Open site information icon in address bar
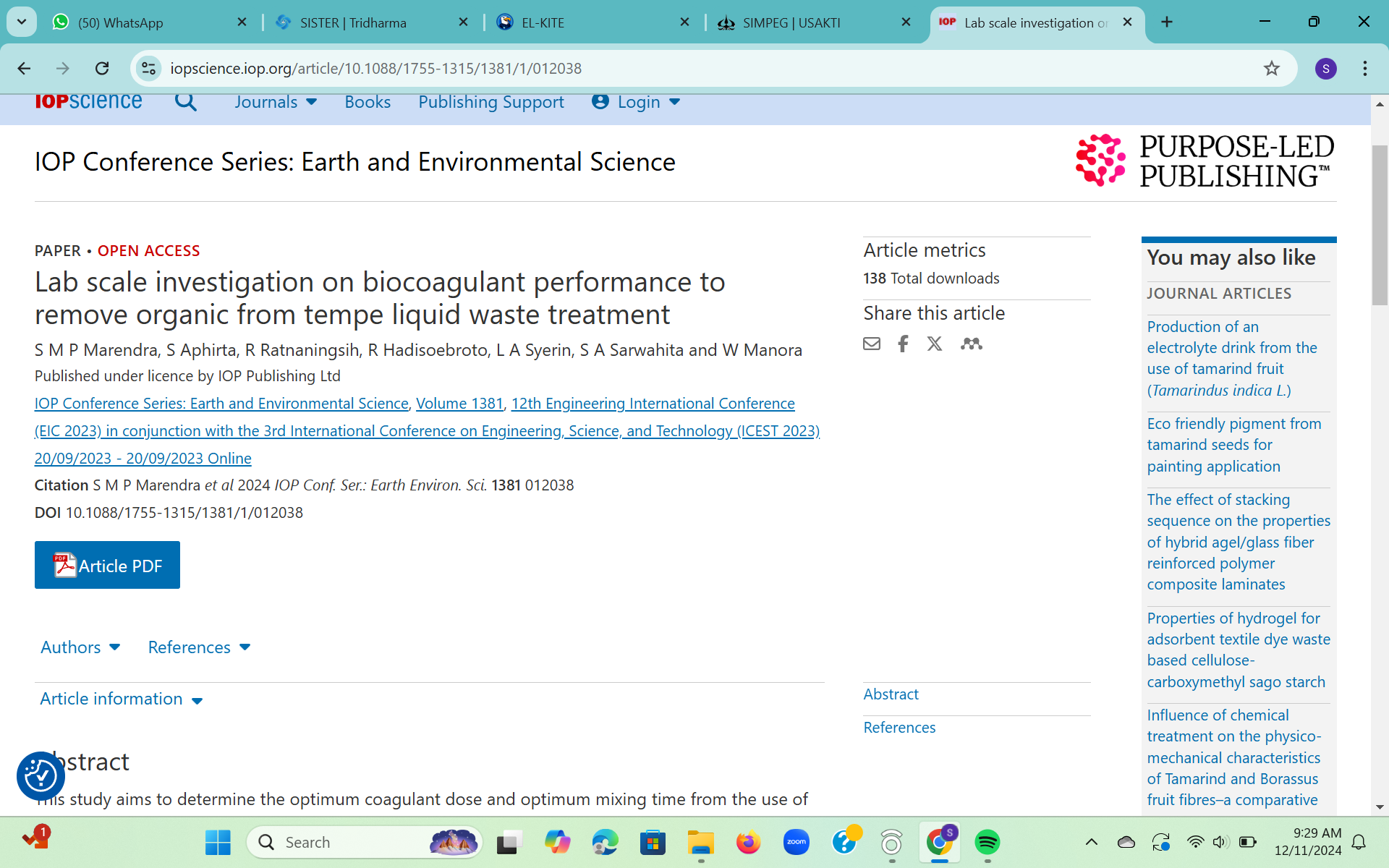This screenshot has width=1389, height=868. 148,68
